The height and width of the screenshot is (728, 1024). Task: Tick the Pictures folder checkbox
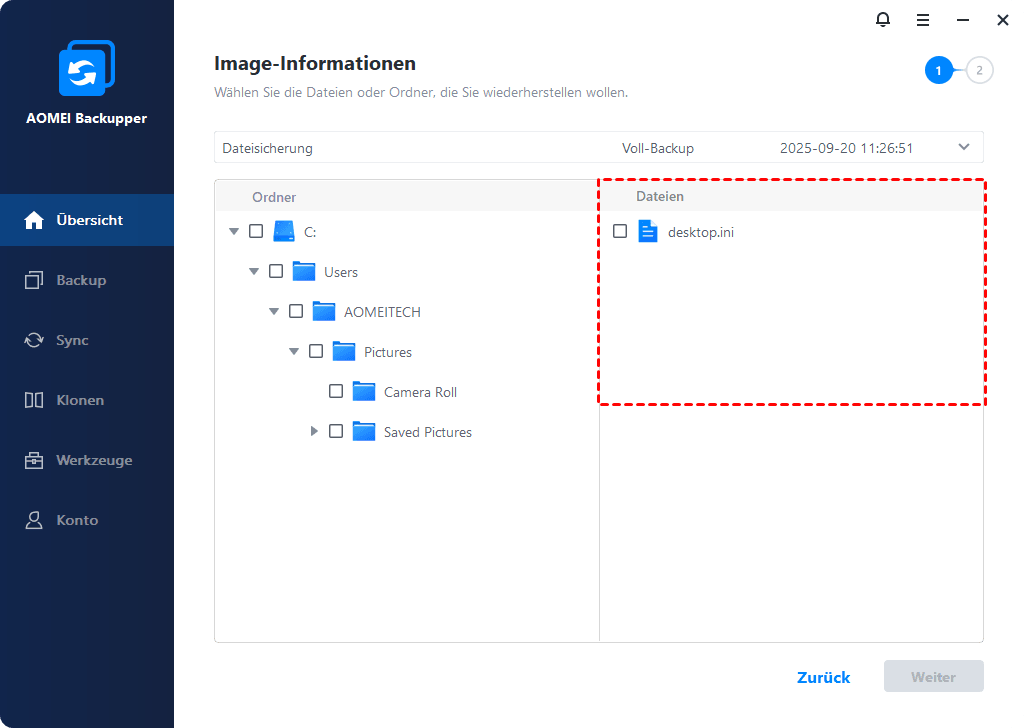pos(316,352)
